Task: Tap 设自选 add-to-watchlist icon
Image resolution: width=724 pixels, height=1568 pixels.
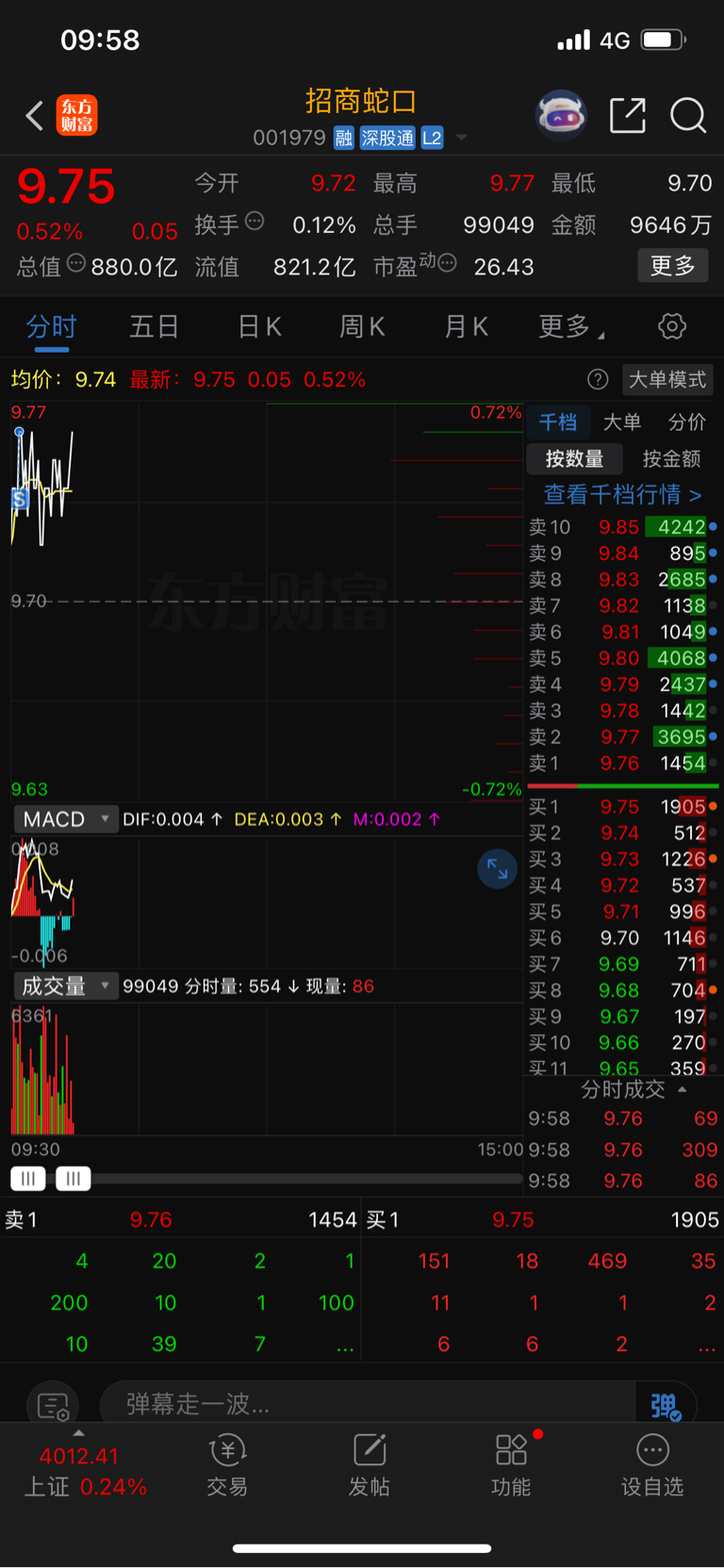Action: 652,1464
